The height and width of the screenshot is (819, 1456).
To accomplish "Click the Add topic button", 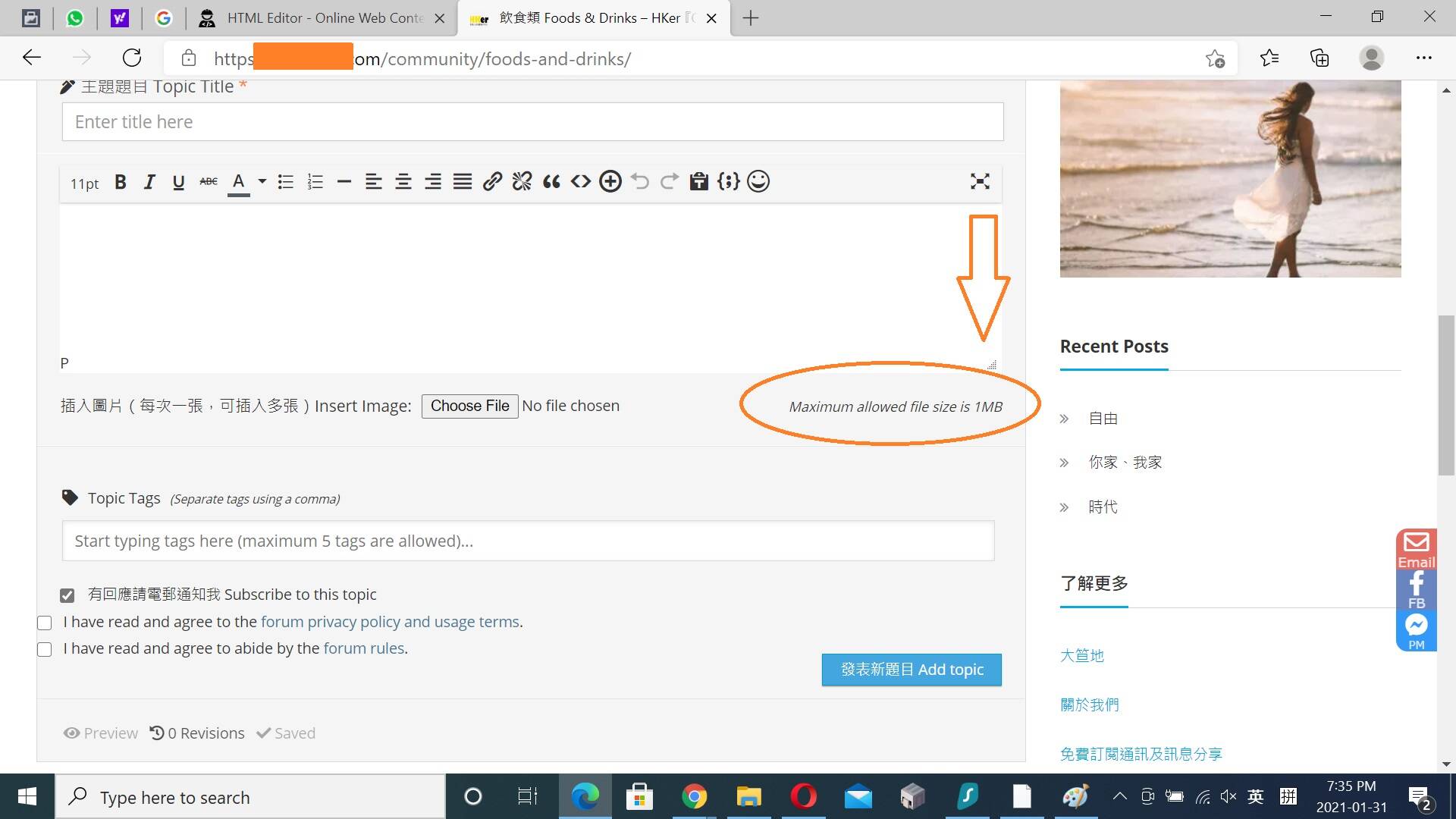I will 911,670.
